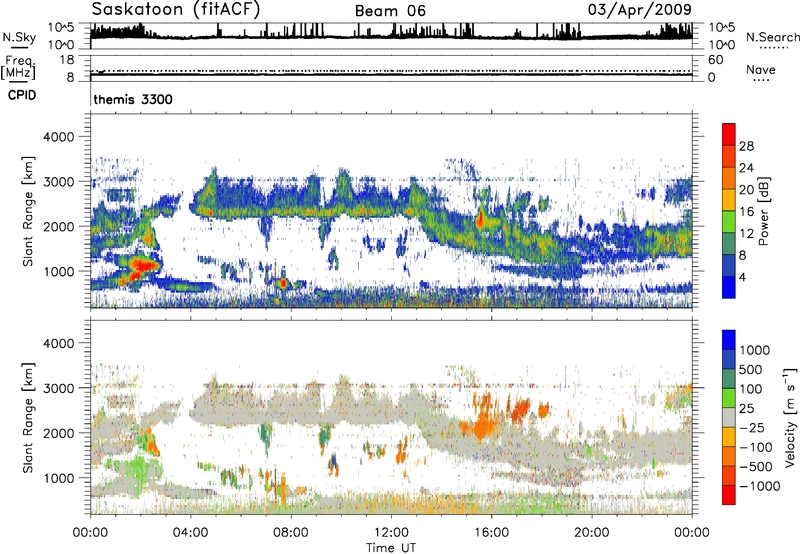Click the 'Saskatoon (fitACF)' title
This screenshot has height=554, width=800.
point(176,10)
